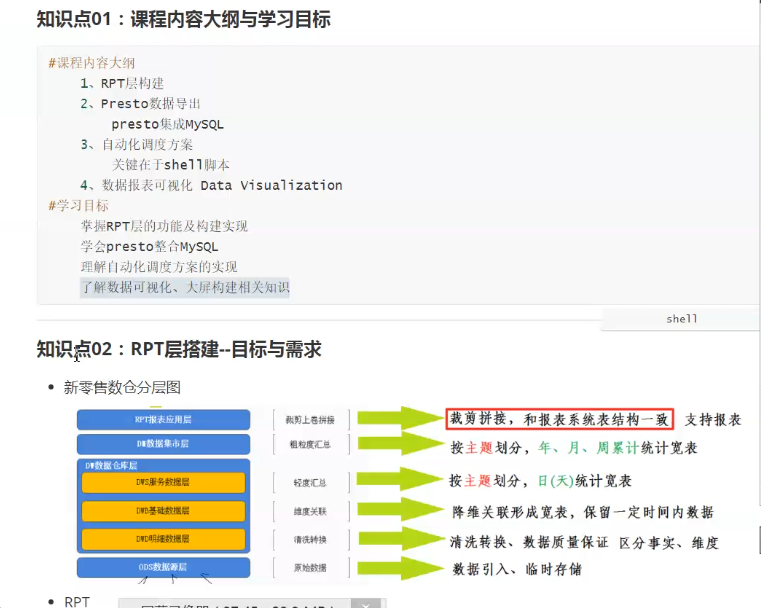The image size is (761, 608).
Task: Click the 'DM数据集市层' box in diagram
Action: (164, 444)
